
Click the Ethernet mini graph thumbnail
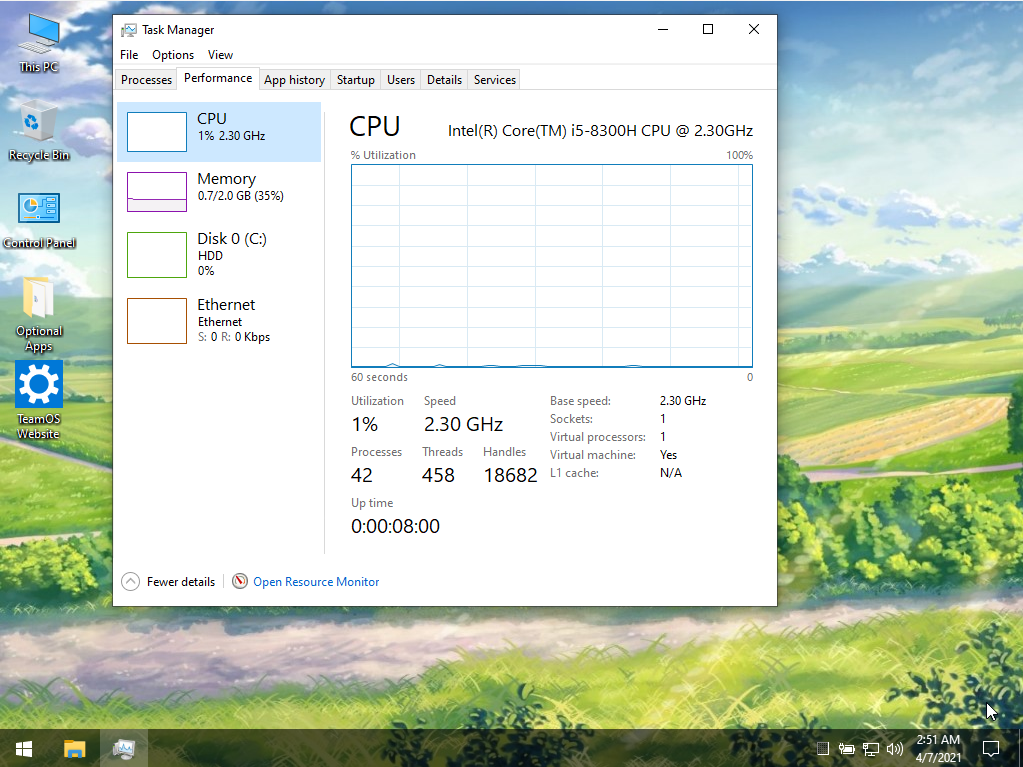click(x=157, y=320)
